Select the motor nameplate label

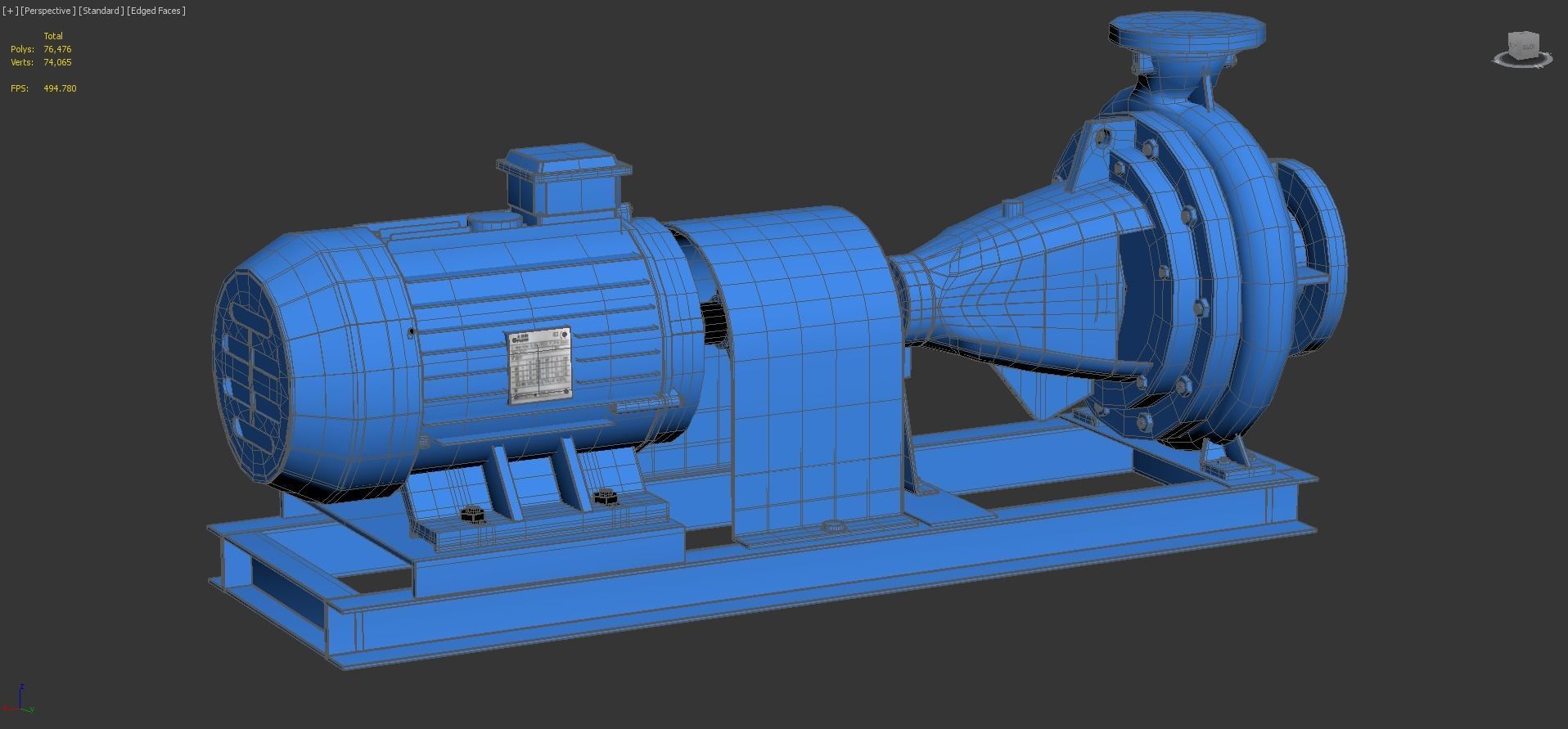pos(539,364)
